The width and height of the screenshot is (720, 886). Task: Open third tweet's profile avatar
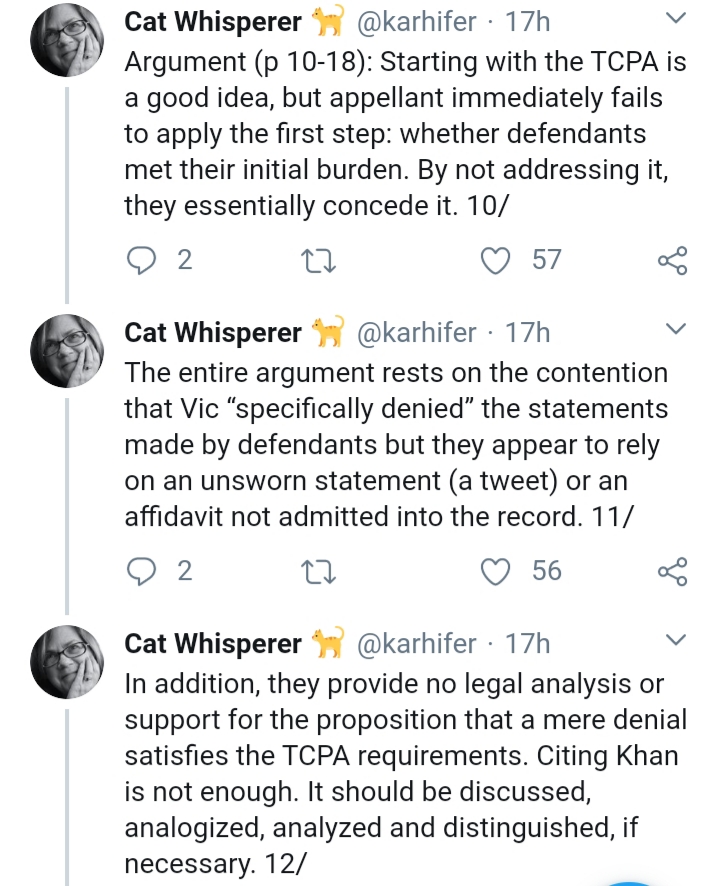(67, 662)
